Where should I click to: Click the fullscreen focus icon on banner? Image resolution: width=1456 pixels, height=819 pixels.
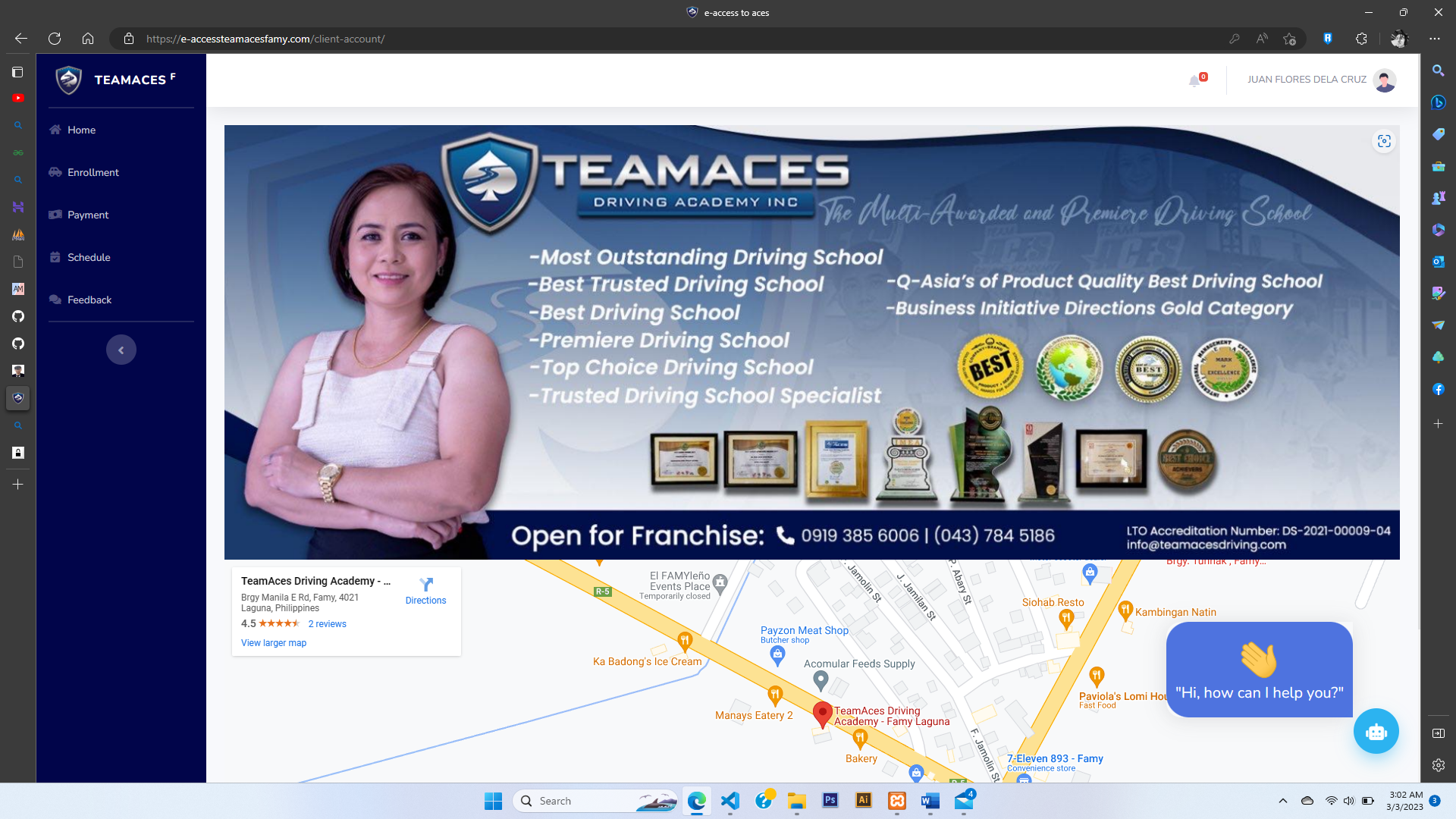click(x=1384, y=141)
